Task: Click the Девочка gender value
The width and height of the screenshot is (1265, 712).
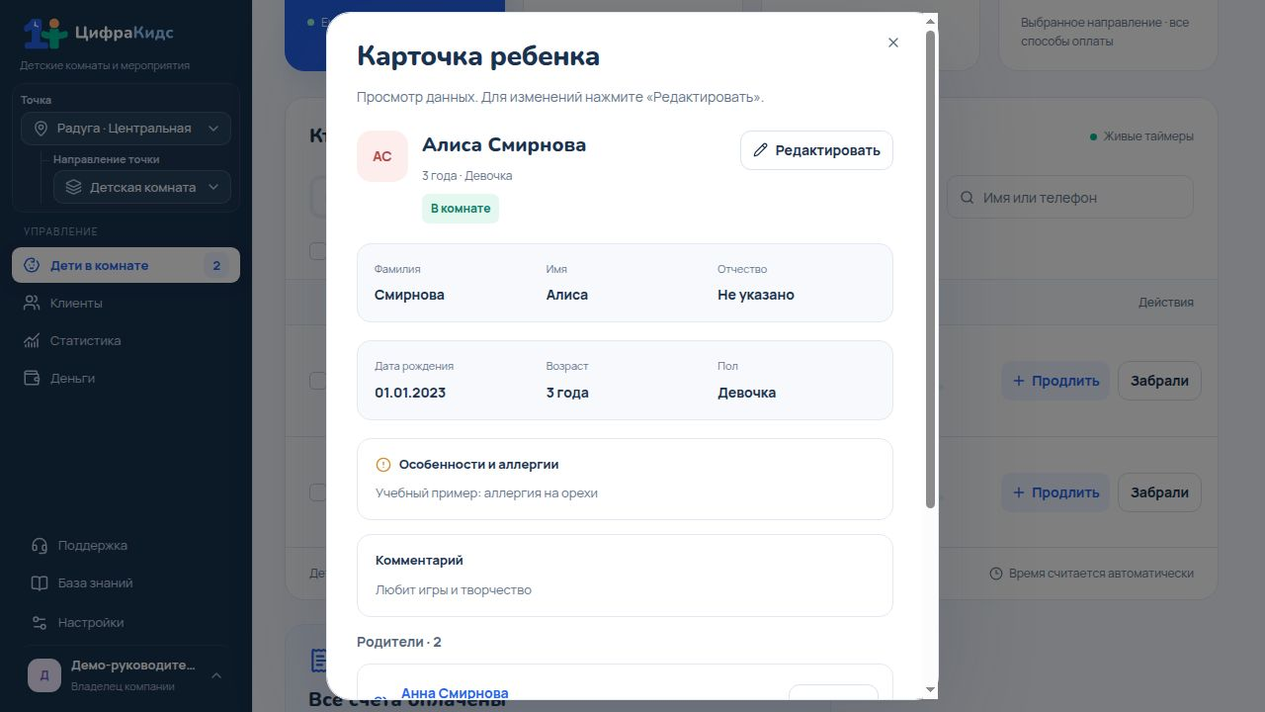Action: pos(746,393)
